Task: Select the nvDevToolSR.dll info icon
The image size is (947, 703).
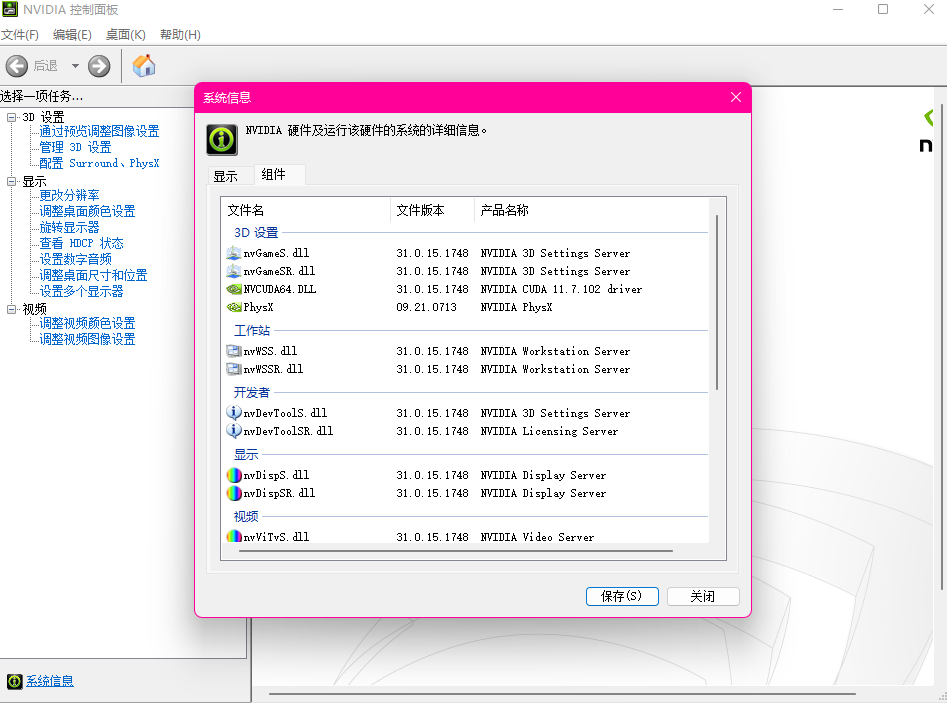Action: 234,431
